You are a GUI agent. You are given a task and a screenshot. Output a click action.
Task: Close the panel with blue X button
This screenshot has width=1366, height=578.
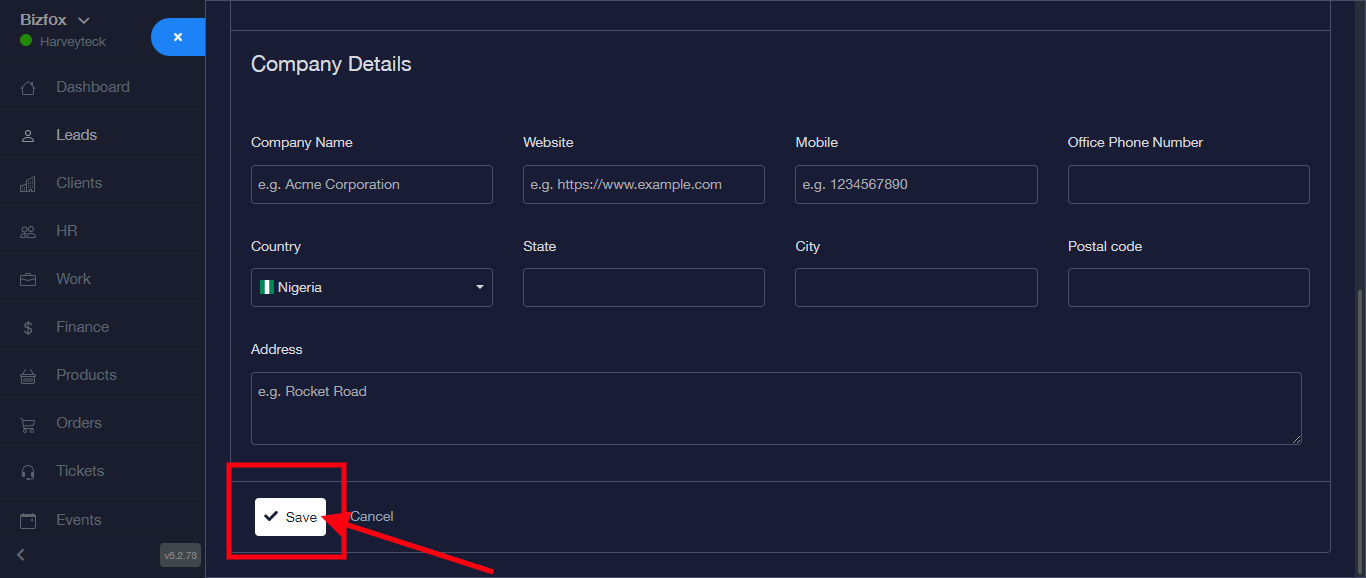tap(178, 37)
